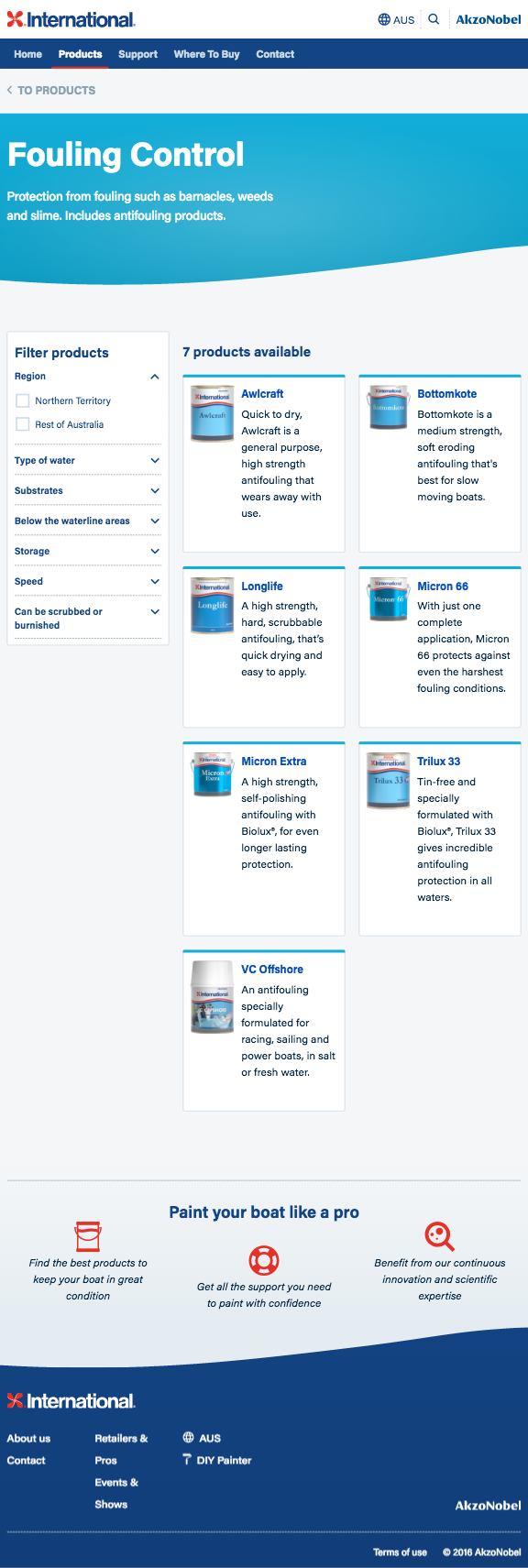Image resolution: width=528 pixels, height=1568 pixels.
Task: Open the Micron Extra title link
Action: [274, 762]
